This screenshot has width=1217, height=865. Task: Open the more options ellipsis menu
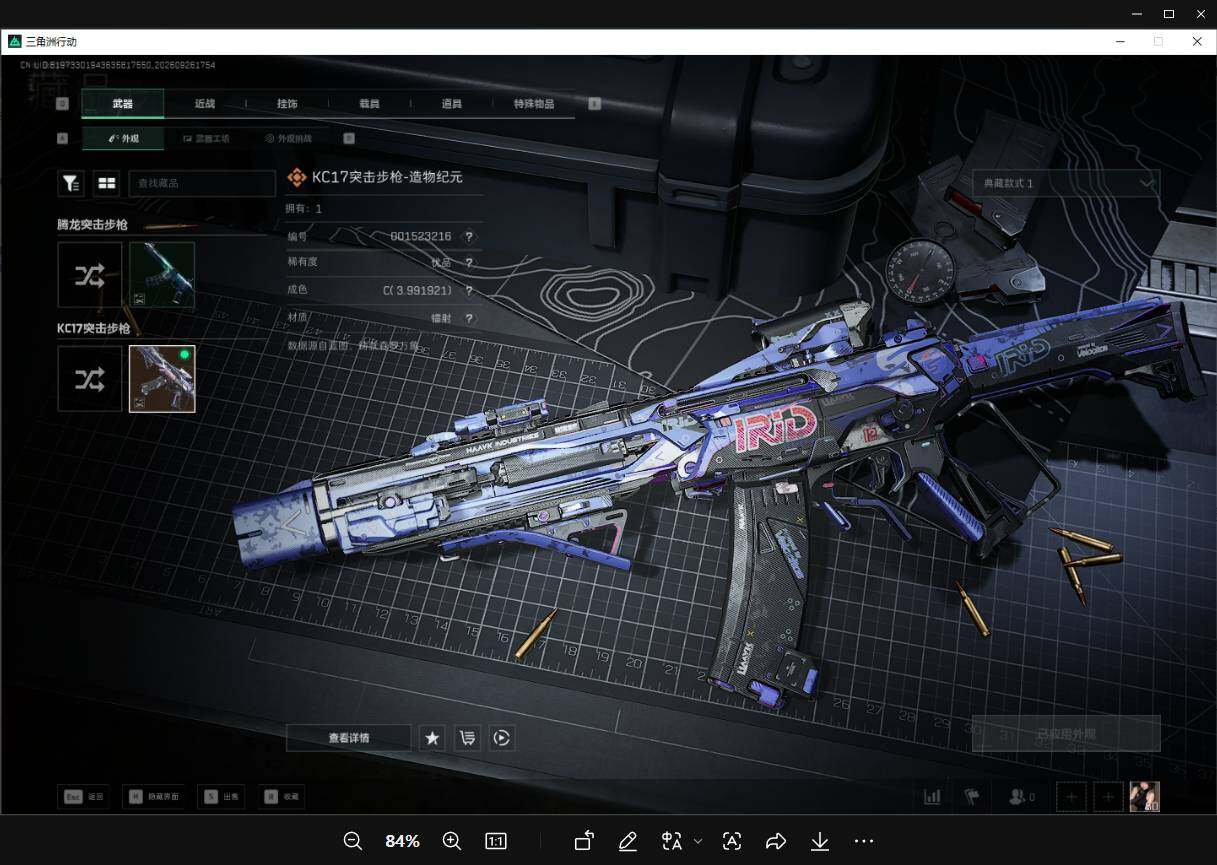864,841
